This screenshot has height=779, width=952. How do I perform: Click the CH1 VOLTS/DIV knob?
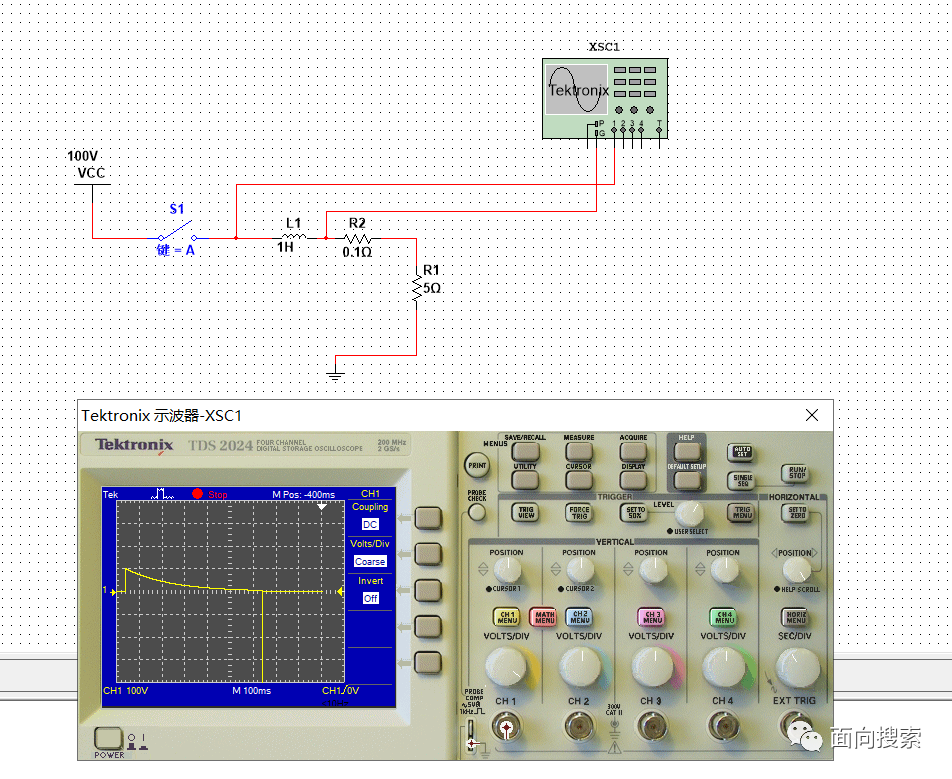[x=507, y=667]
